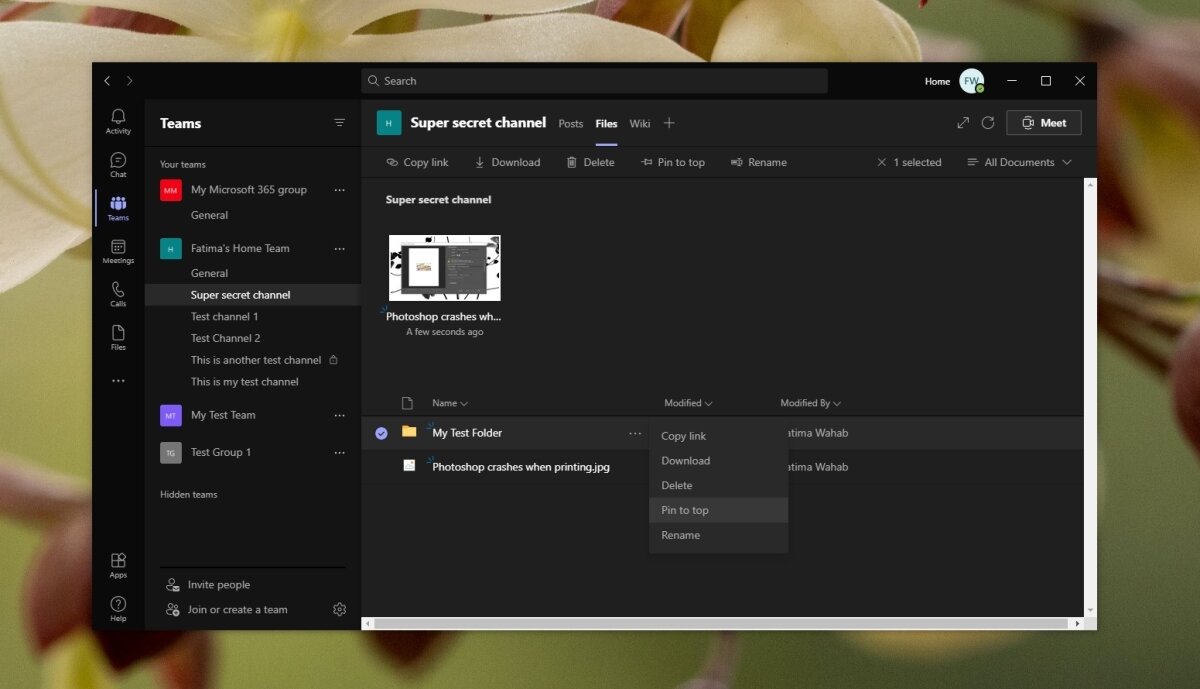Open the Photoshop crashes thumbnail preview
This screenshot has width=1200, height=689.
coord(443,267)
